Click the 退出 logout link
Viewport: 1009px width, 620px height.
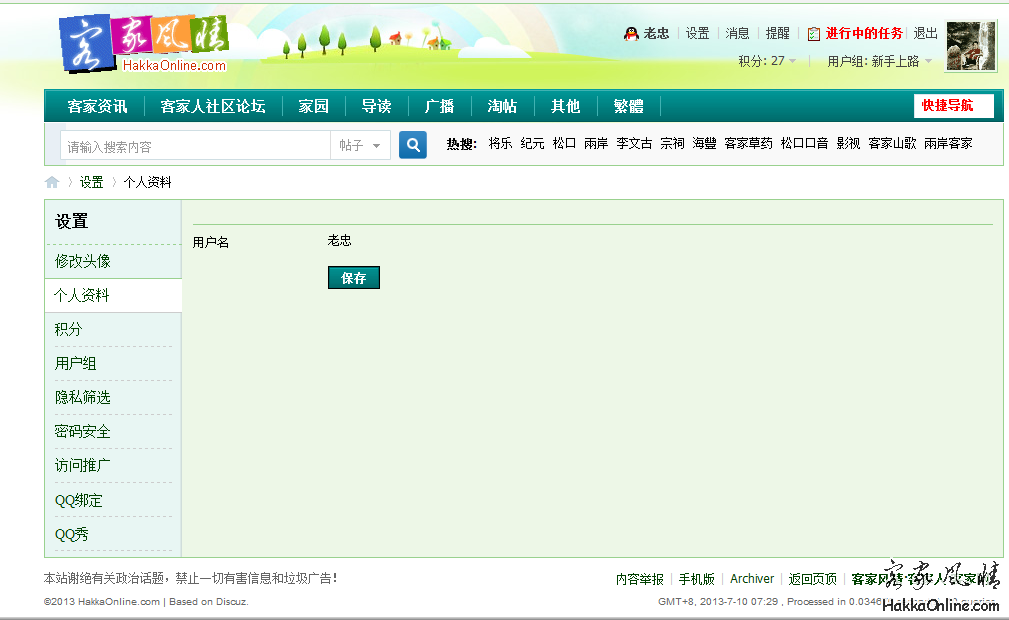pos(925,33)
